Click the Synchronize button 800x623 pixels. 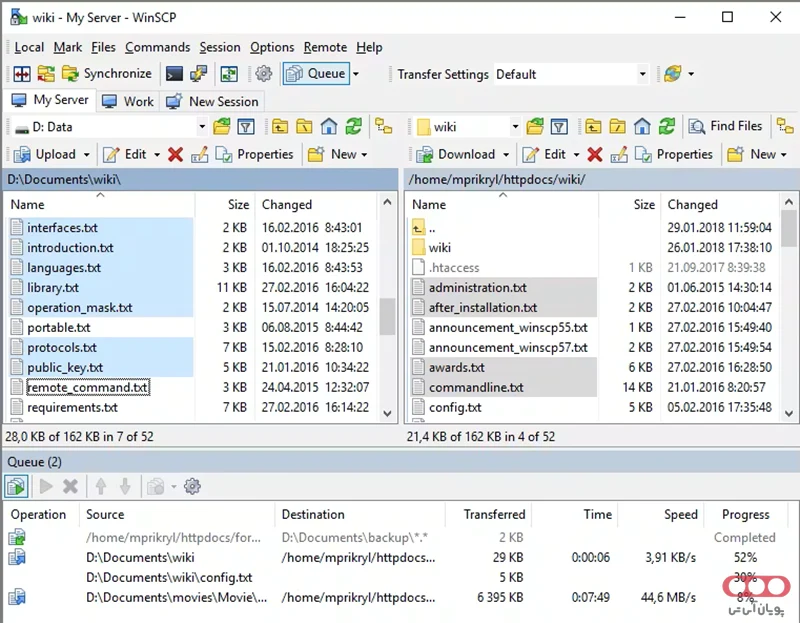[x=107, y=74]
